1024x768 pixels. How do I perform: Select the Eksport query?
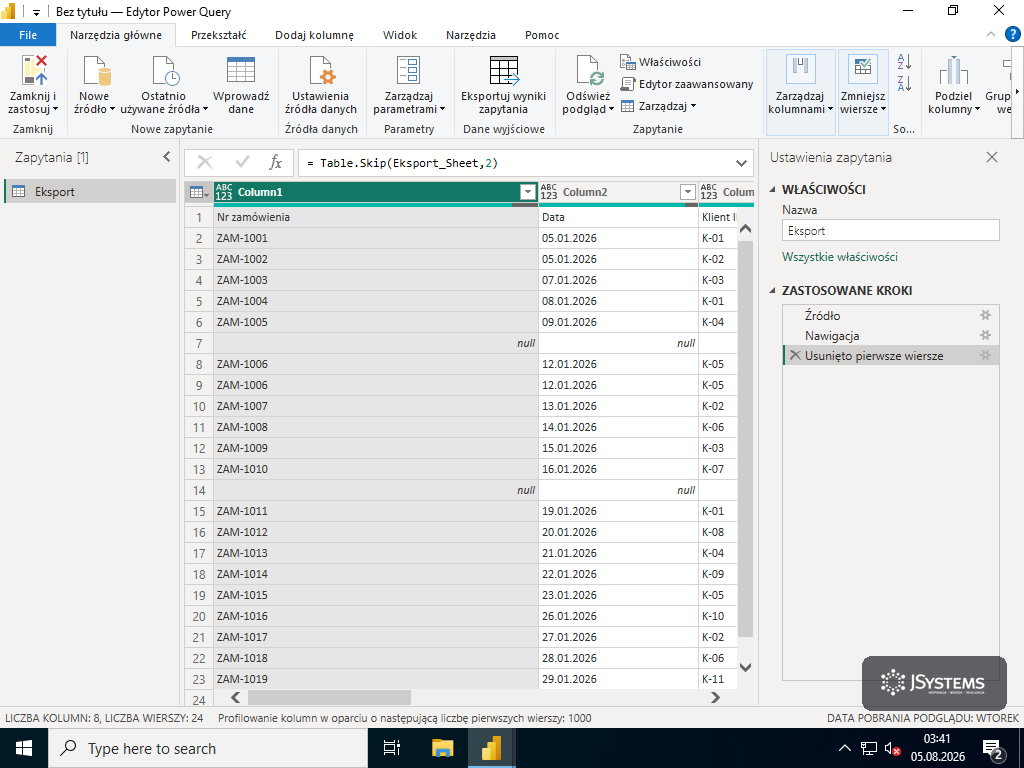point(90,191)
